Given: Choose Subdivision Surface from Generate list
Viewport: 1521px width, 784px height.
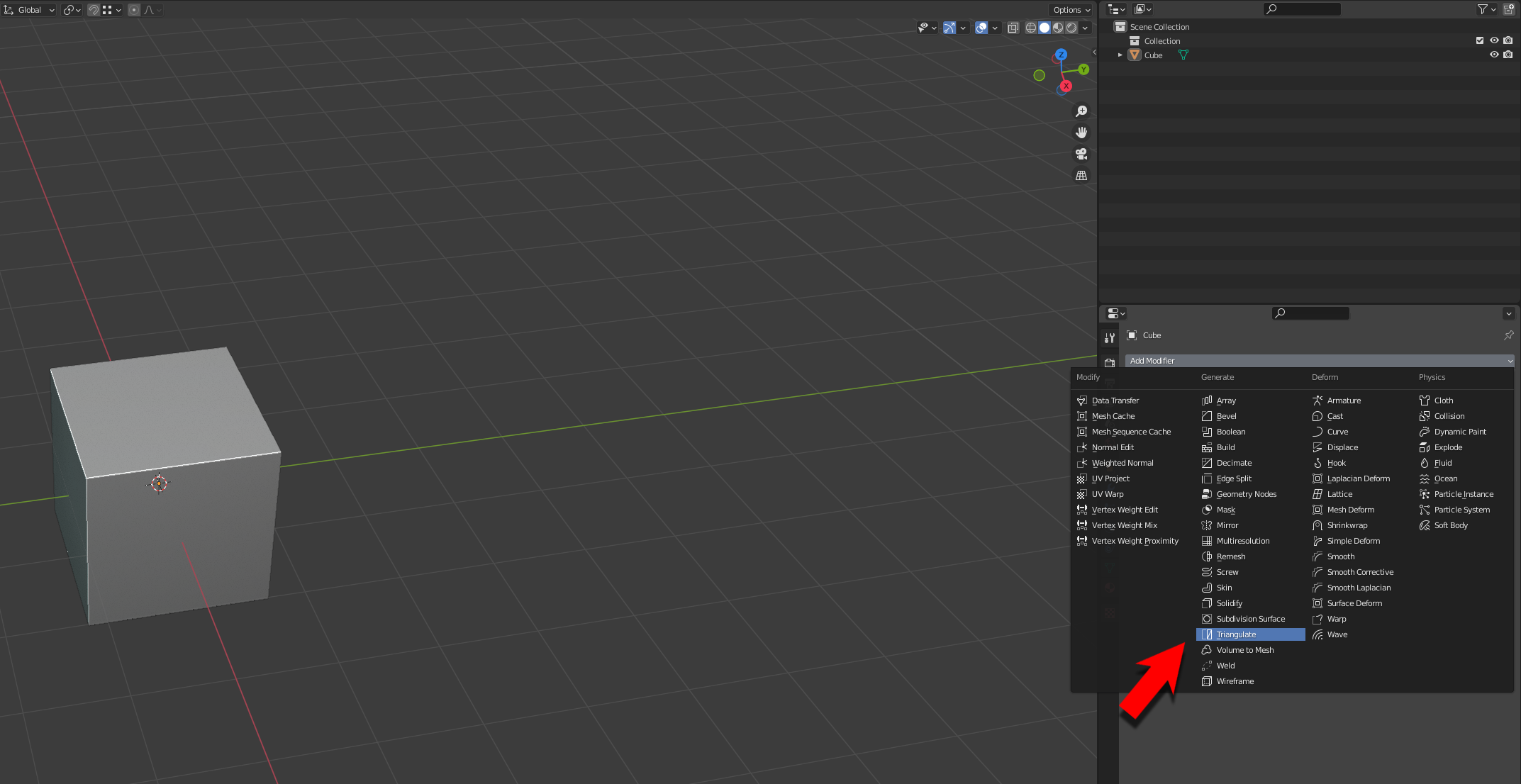Looking at the screenshot, I should (x=1250, y=619).
